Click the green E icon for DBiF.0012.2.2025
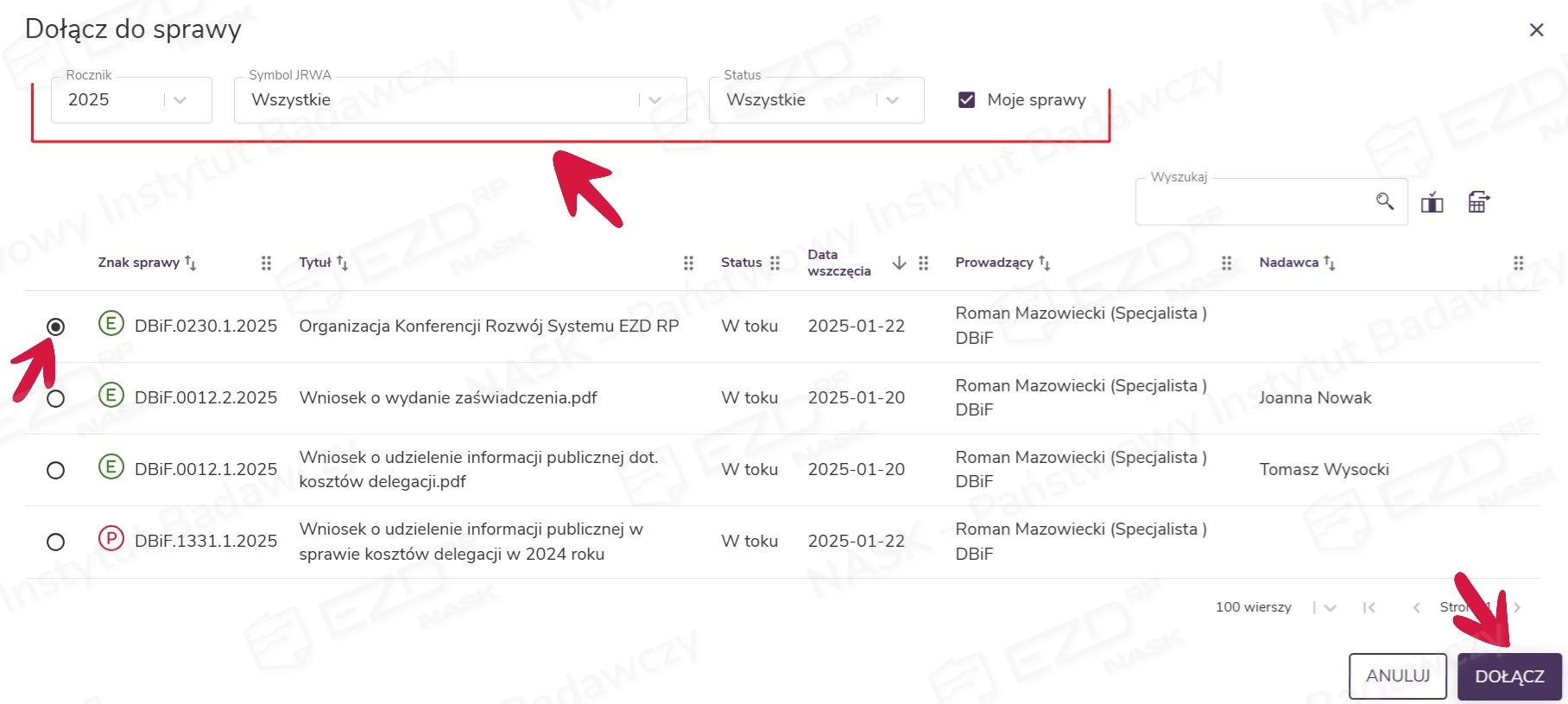The height and width of the screenshot is (704, 1568). point(111,396)
